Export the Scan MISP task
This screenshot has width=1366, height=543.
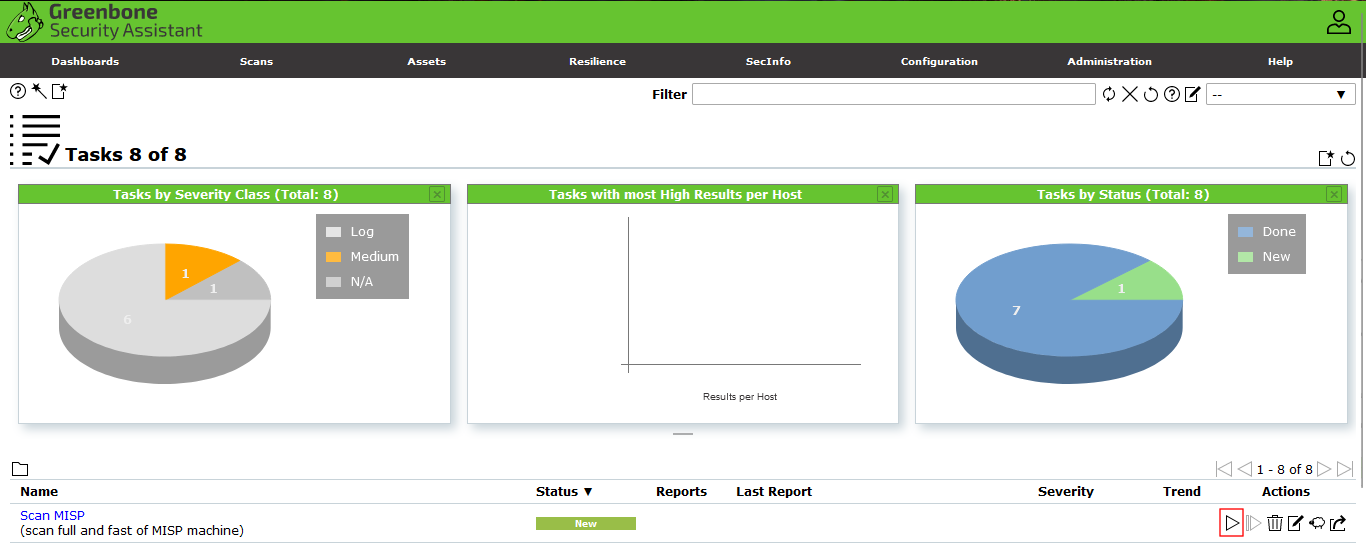click(x=1338, y=523)
